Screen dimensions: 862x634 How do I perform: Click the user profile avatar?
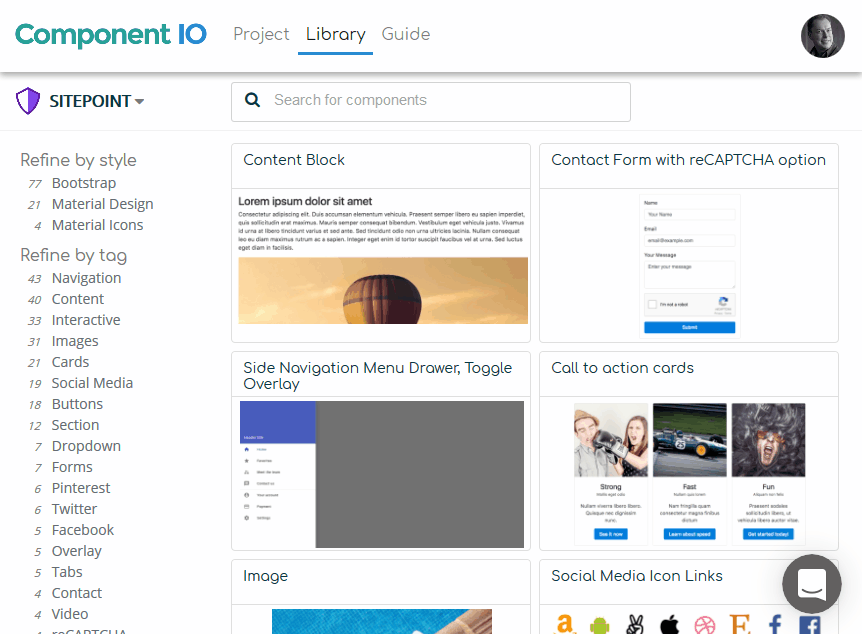click(x=823, y=36)
